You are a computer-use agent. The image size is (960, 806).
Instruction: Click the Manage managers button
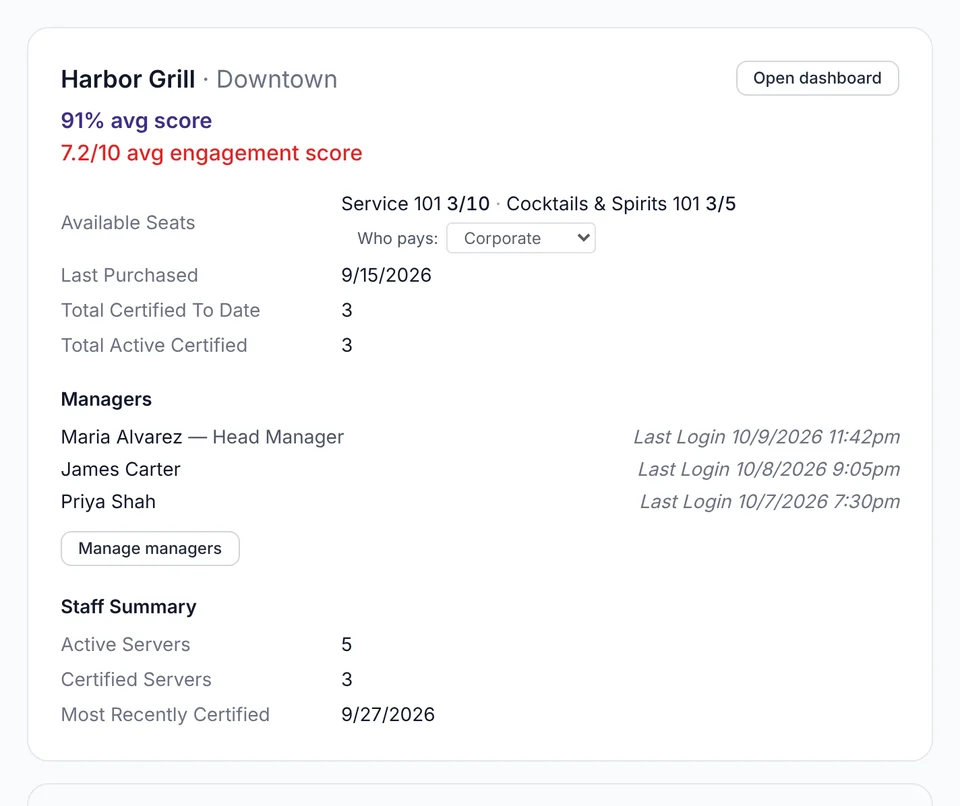(x=150, y=548)
